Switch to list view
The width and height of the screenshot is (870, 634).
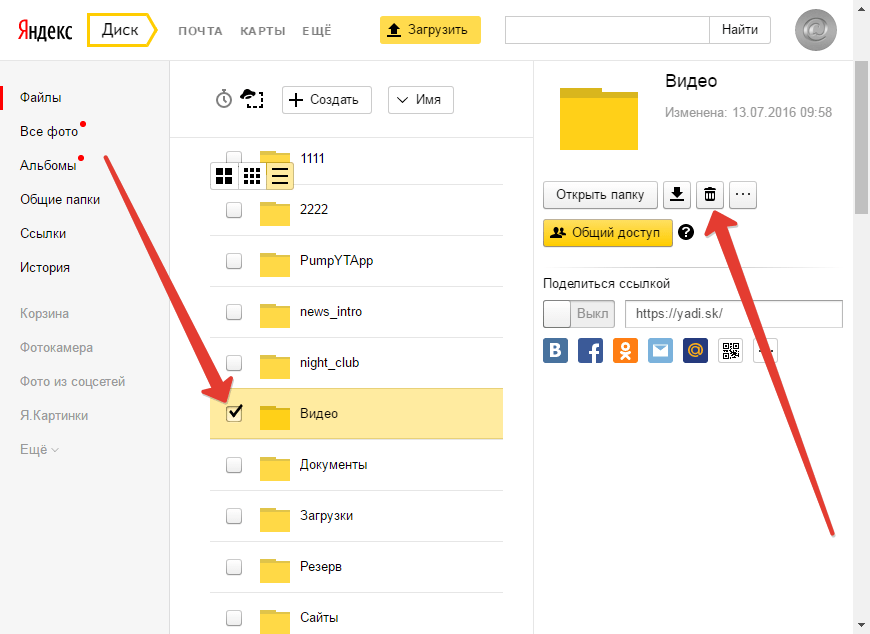pyautogui.click(x=280, y=176)
